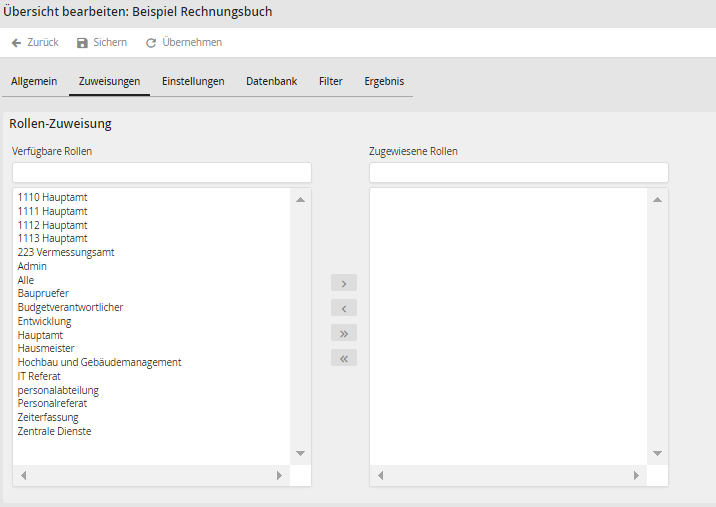Assign all roles with double right arrow
Screen dimensions: 716x507
[343, 333]
